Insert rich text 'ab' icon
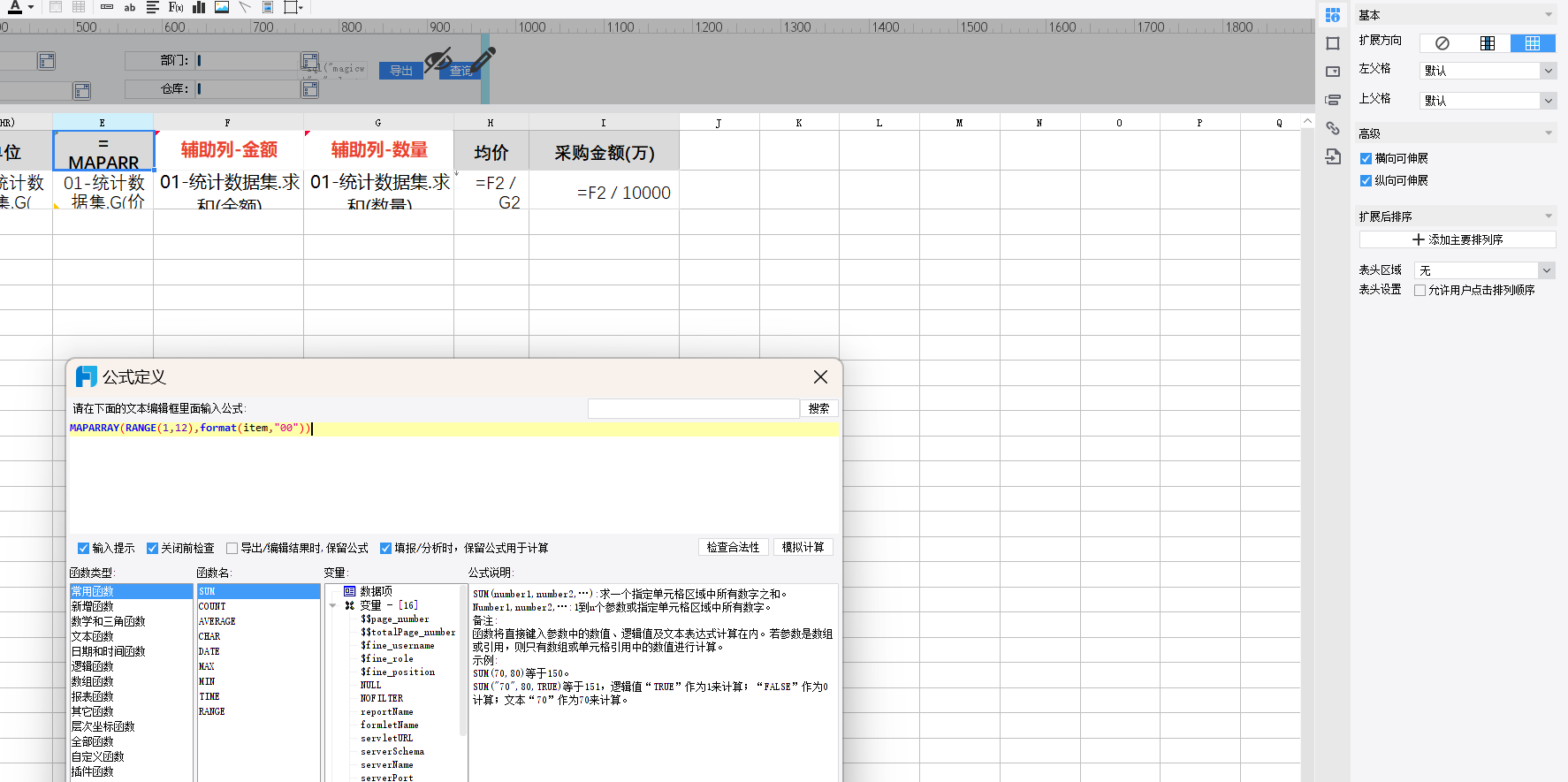This screenshot has width=1568, height=782. [x=130, y=7]
